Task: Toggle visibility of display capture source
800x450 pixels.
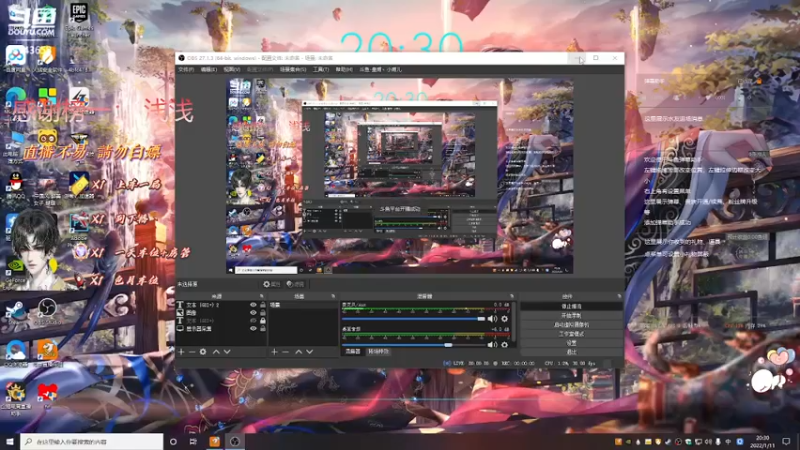Action: point(253,329)
